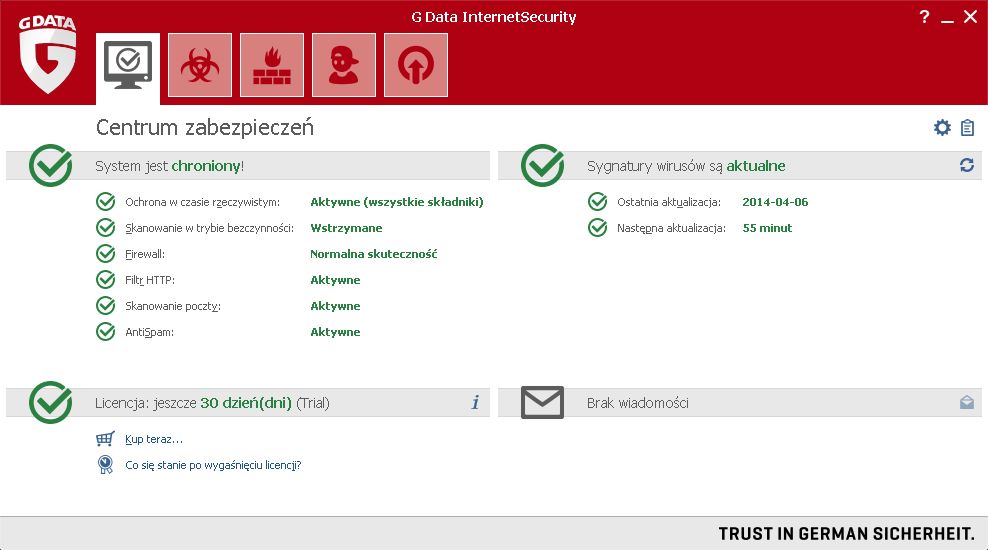Open the virus protection biohazard tab

[x=200, y=65]
